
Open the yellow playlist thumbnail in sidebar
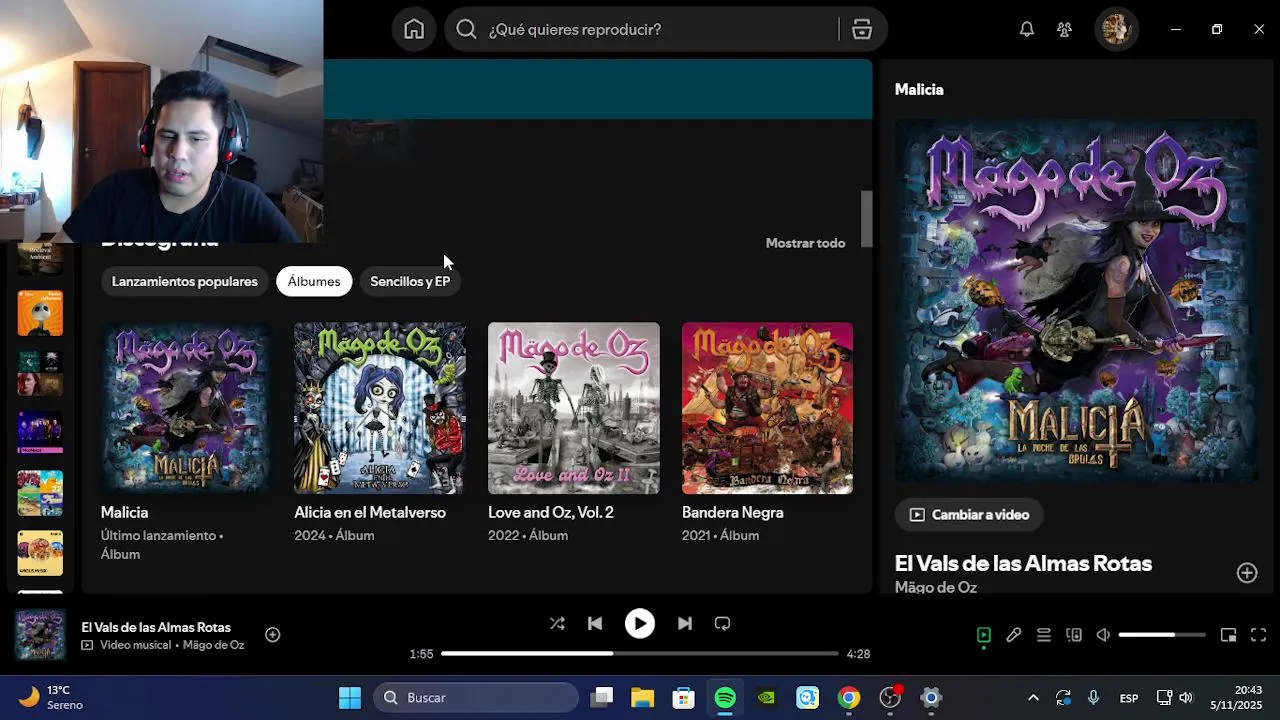(40, 553)
